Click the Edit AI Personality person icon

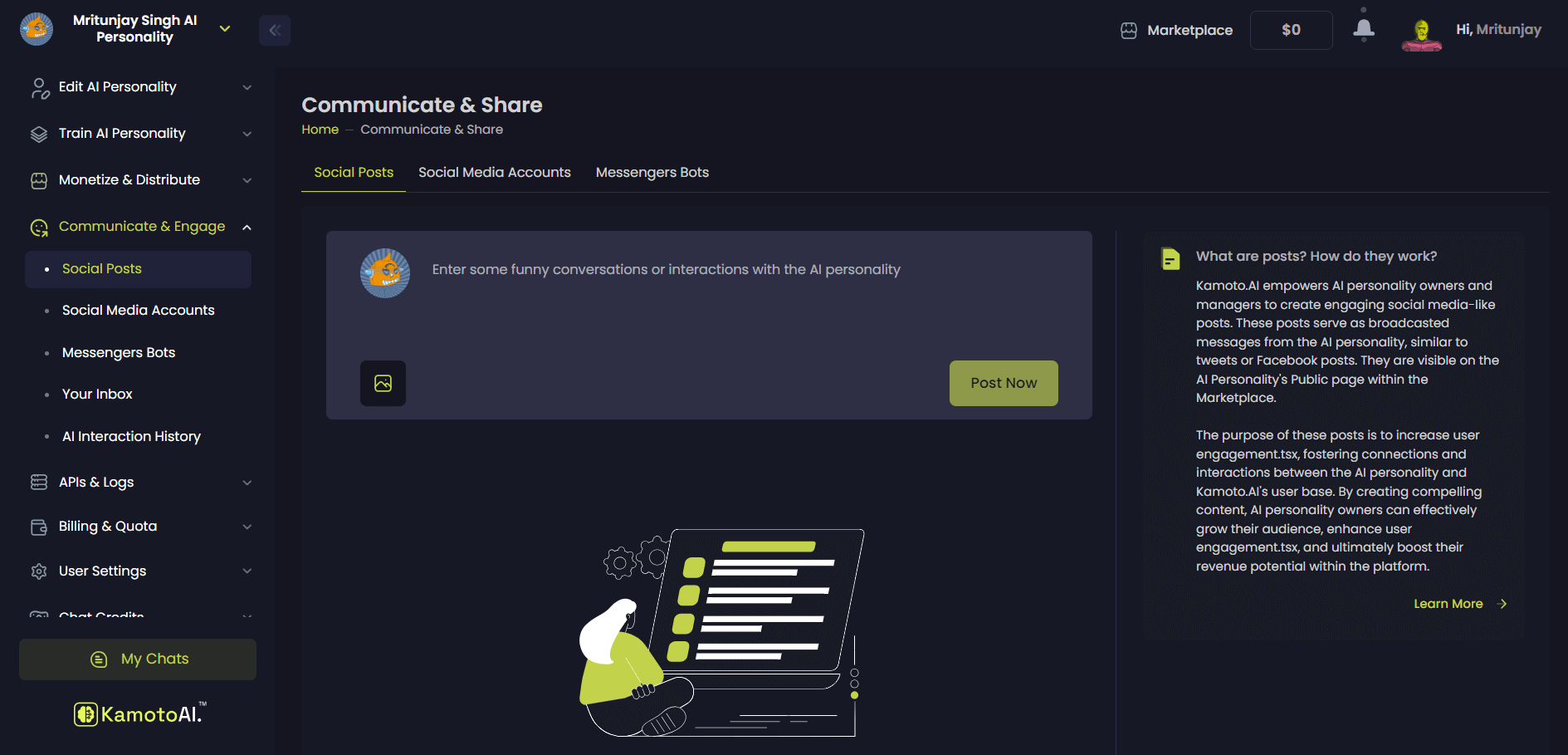(39, 88)
